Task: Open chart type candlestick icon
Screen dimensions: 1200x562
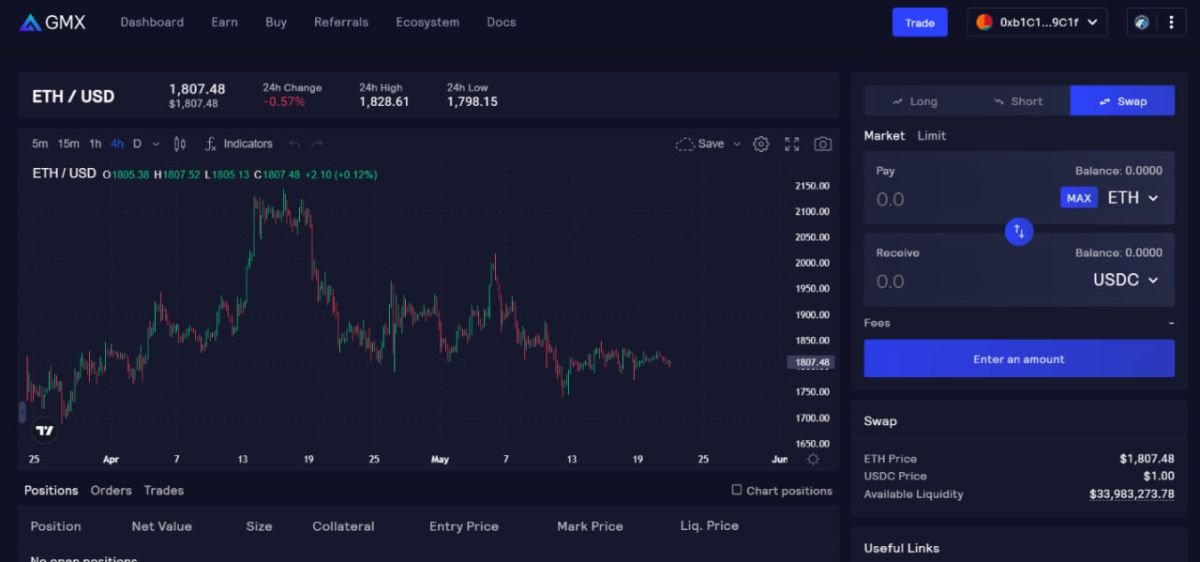Action: point(180,144)
